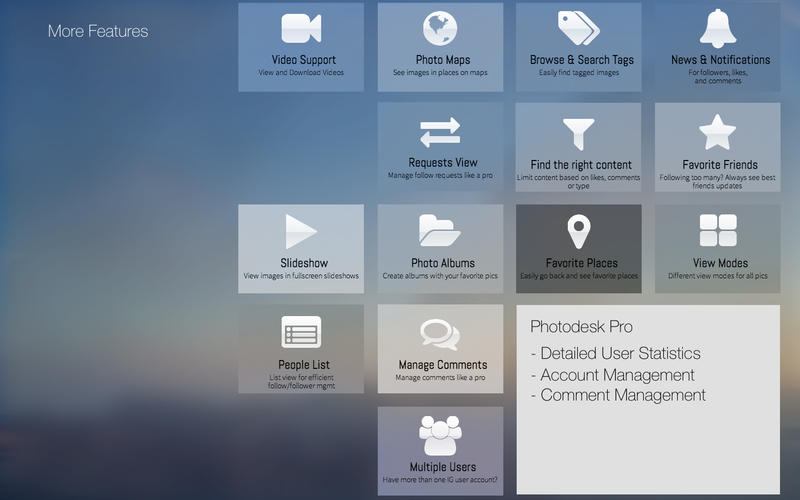Click the folder Photo Albums icon
Image resolution: width=800 pixels, height=500 pixels.
click(440, 232)
